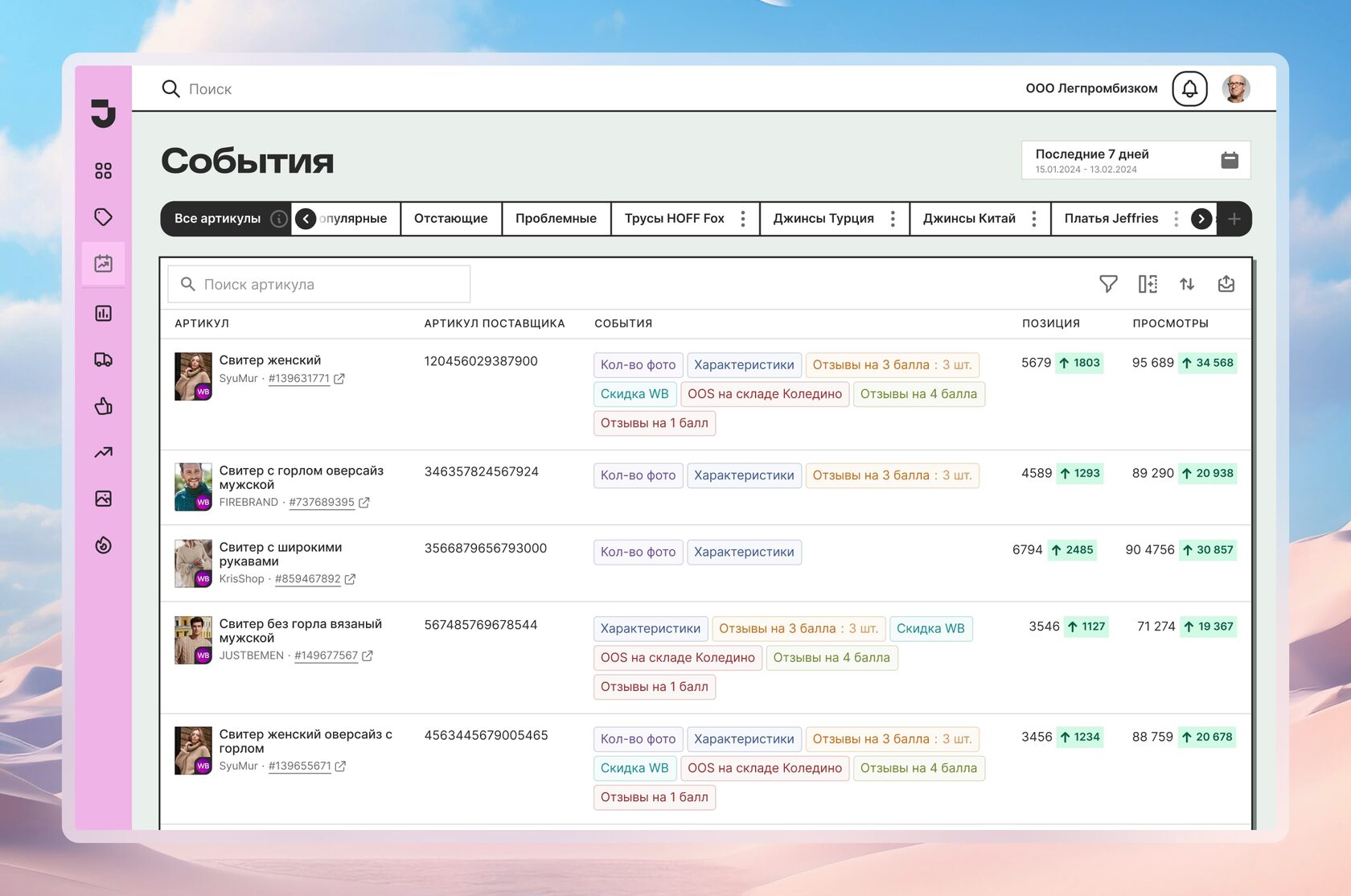Open notifications bell

pos(1189,88)
